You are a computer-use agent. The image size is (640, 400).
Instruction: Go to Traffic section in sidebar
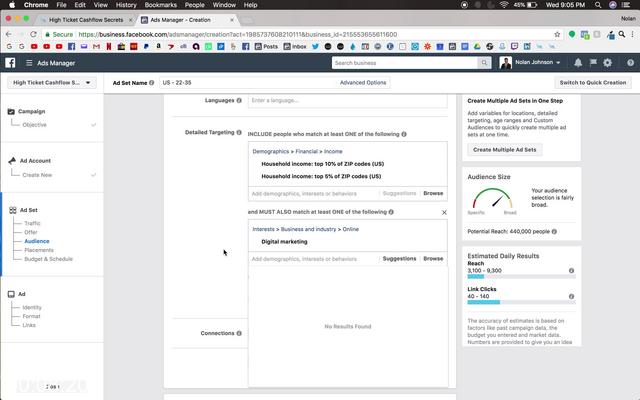(32, 223)
